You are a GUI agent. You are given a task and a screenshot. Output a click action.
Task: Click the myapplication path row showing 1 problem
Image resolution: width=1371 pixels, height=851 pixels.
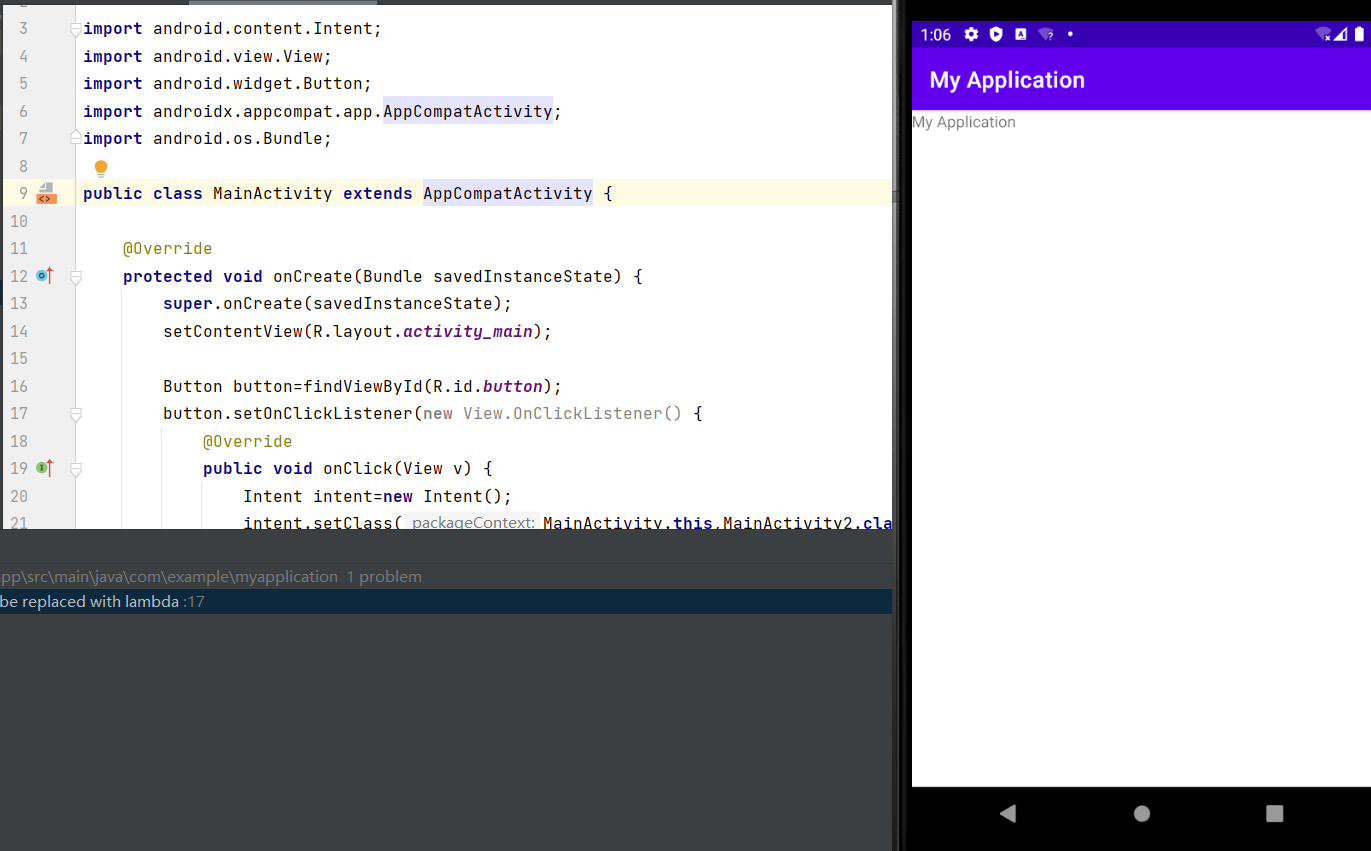click(x=446, y=576)
